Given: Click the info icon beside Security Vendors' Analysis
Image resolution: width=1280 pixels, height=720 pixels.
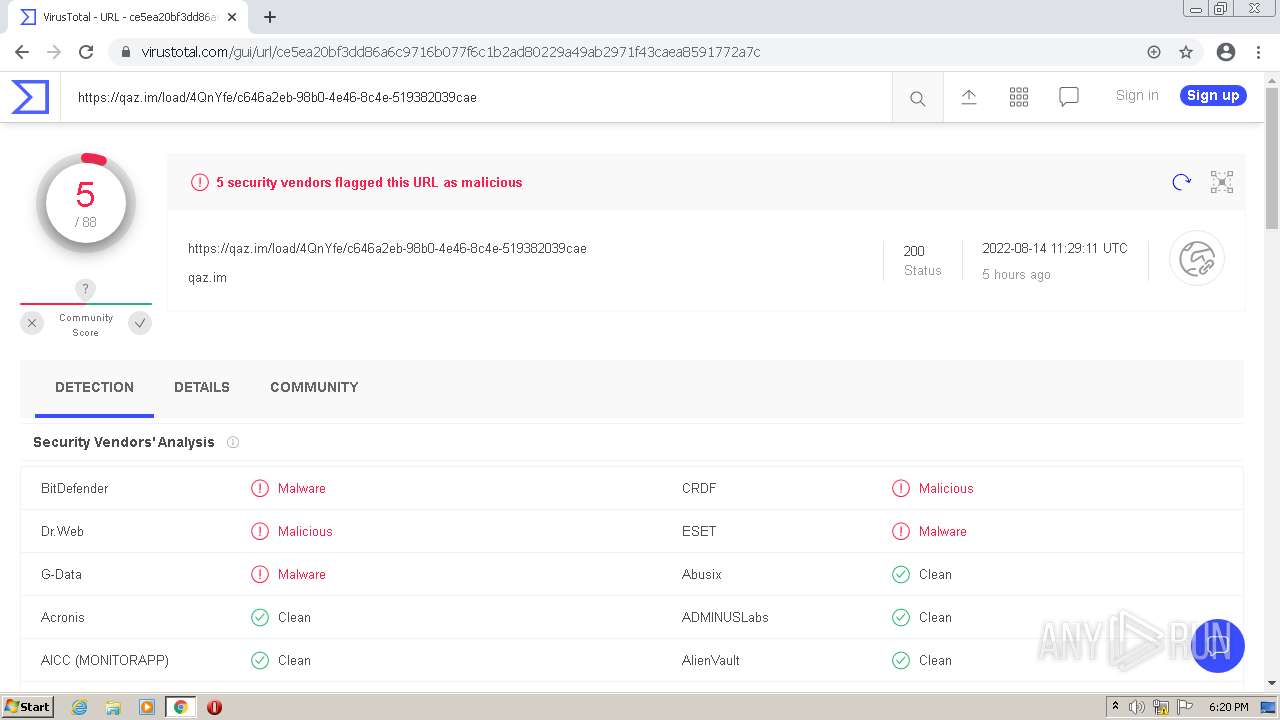Looking at the screenshot, I should [233, 442].
